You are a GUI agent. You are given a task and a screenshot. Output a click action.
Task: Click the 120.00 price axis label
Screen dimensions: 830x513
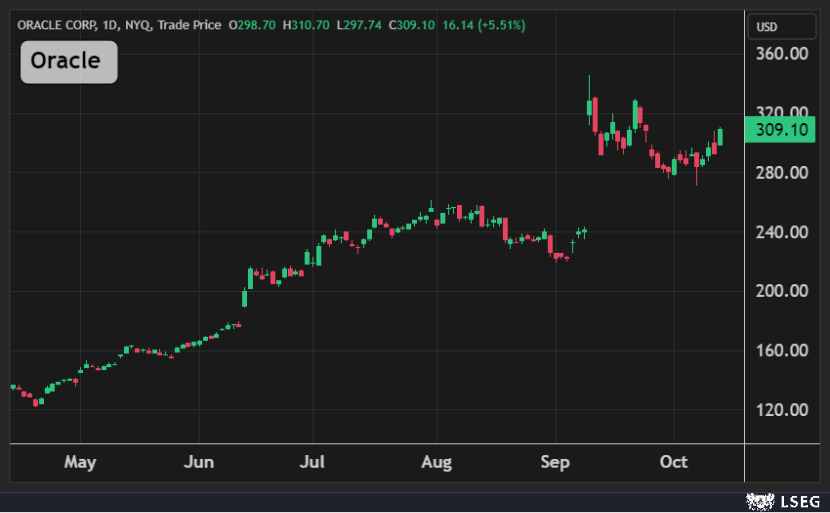click(x=781, y=409)
